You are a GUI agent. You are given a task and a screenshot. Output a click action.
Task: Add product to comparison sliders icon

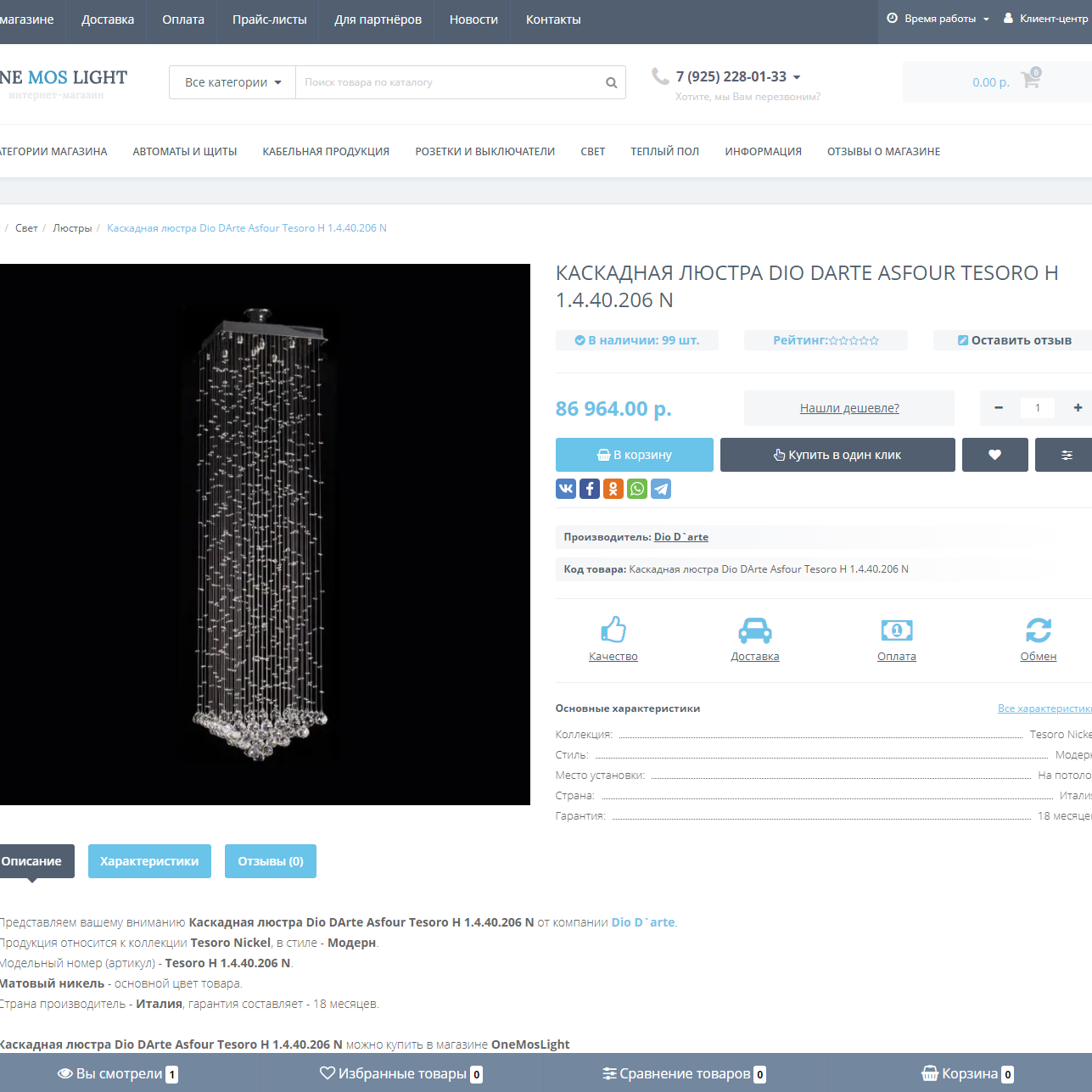pos(1066,455)
